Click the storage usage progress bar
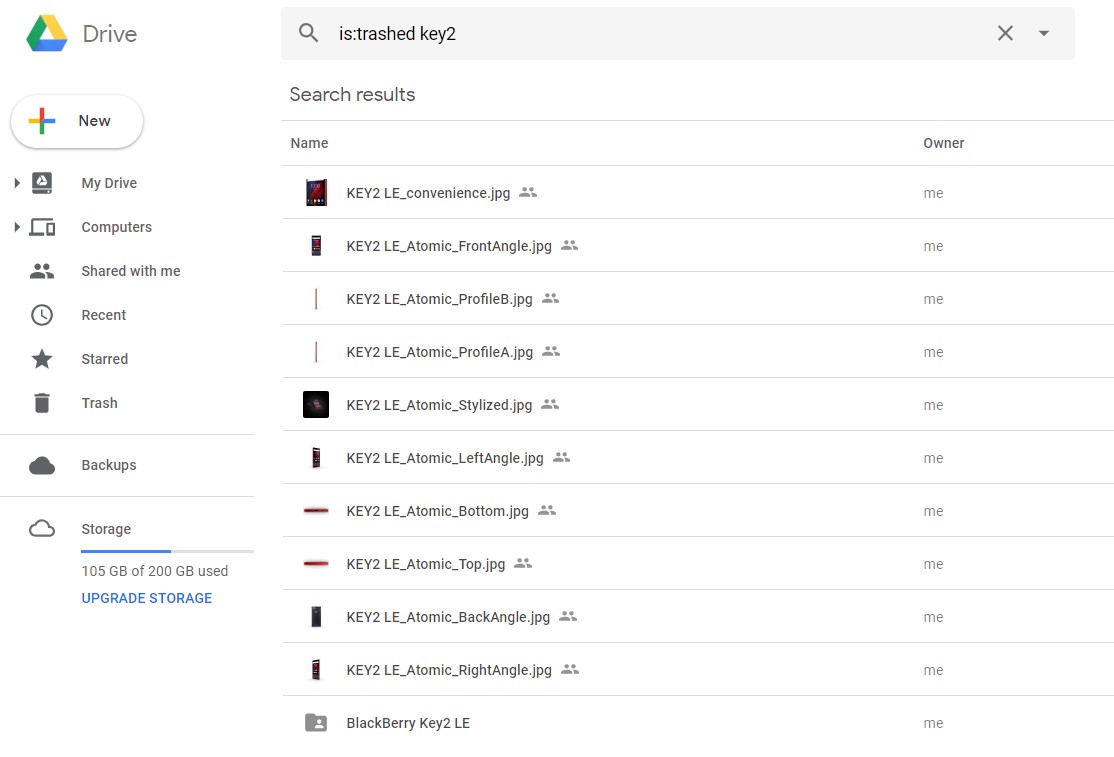 coord(167,551)
